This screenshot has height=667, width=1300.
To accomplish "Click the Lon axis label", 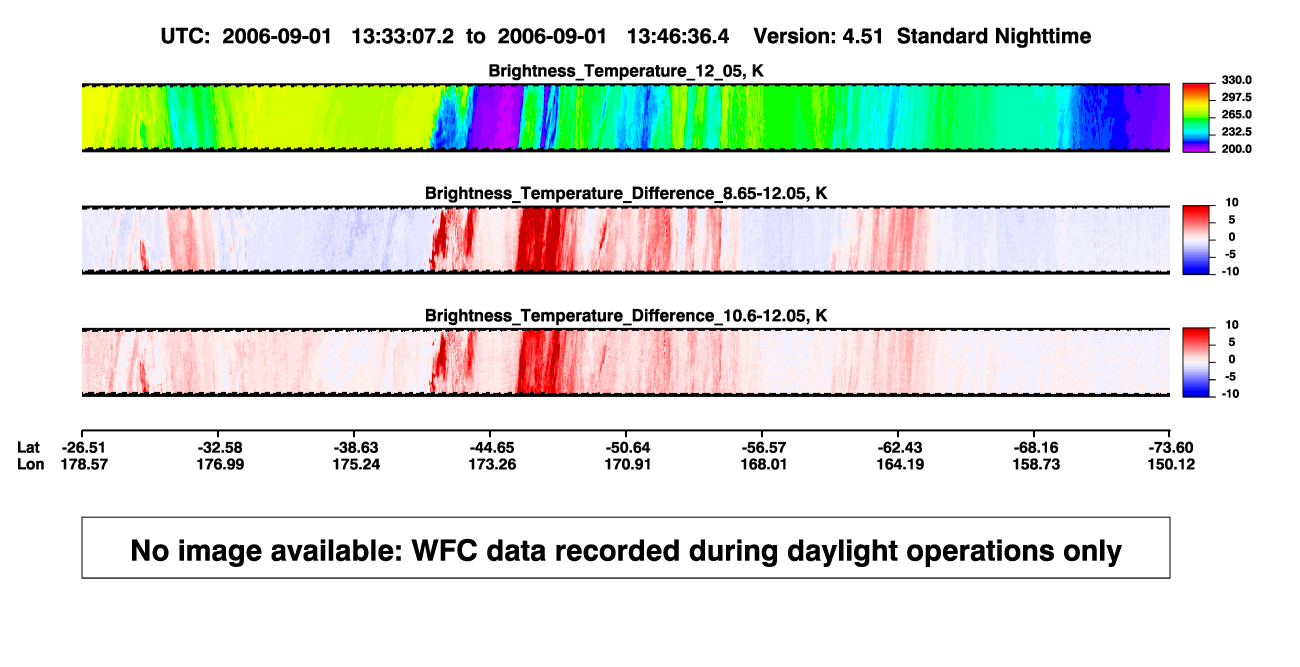I will click(x=31, y=464).
